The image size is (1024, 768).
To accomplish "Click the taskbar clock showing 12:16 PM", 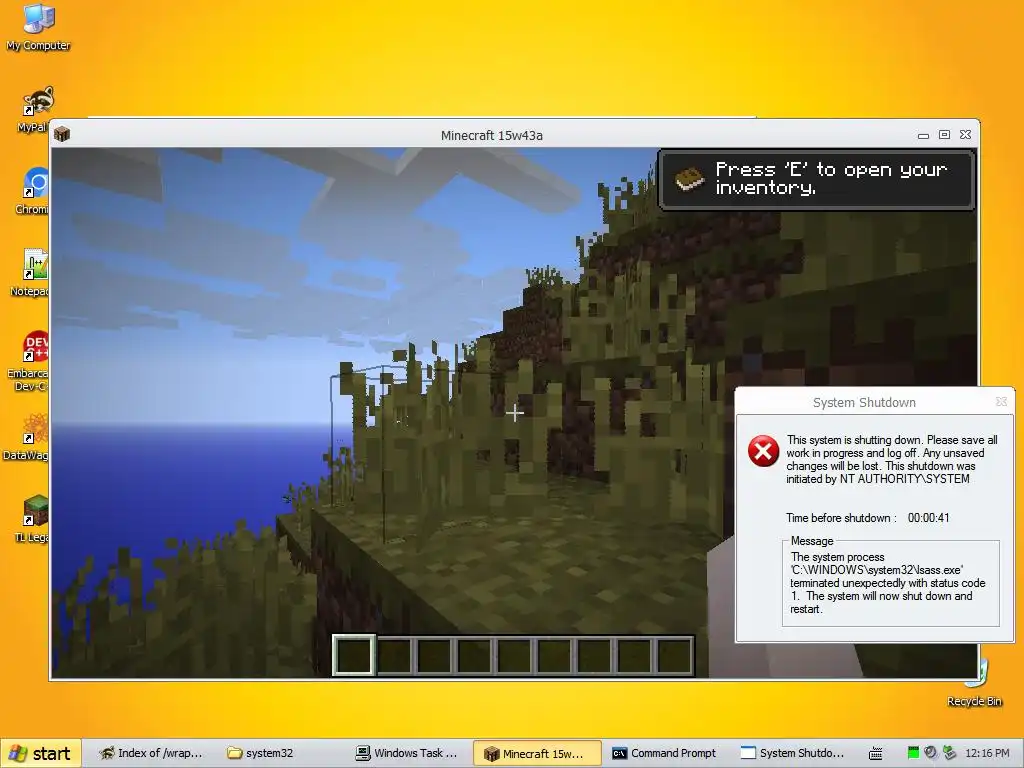I will coord(987,753).
